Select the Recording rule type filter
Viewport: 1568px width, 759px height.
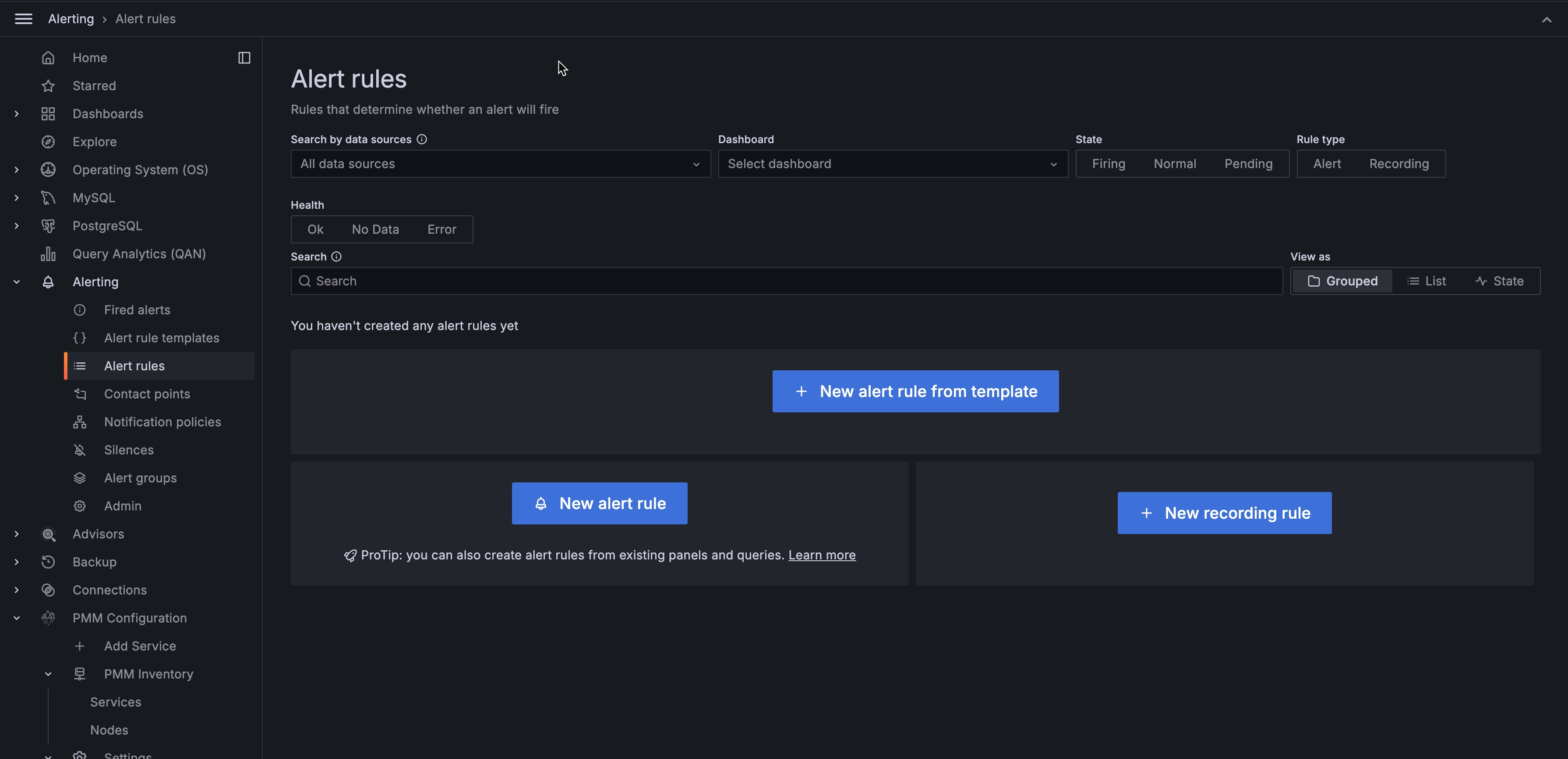click(x=1399, y=164)
